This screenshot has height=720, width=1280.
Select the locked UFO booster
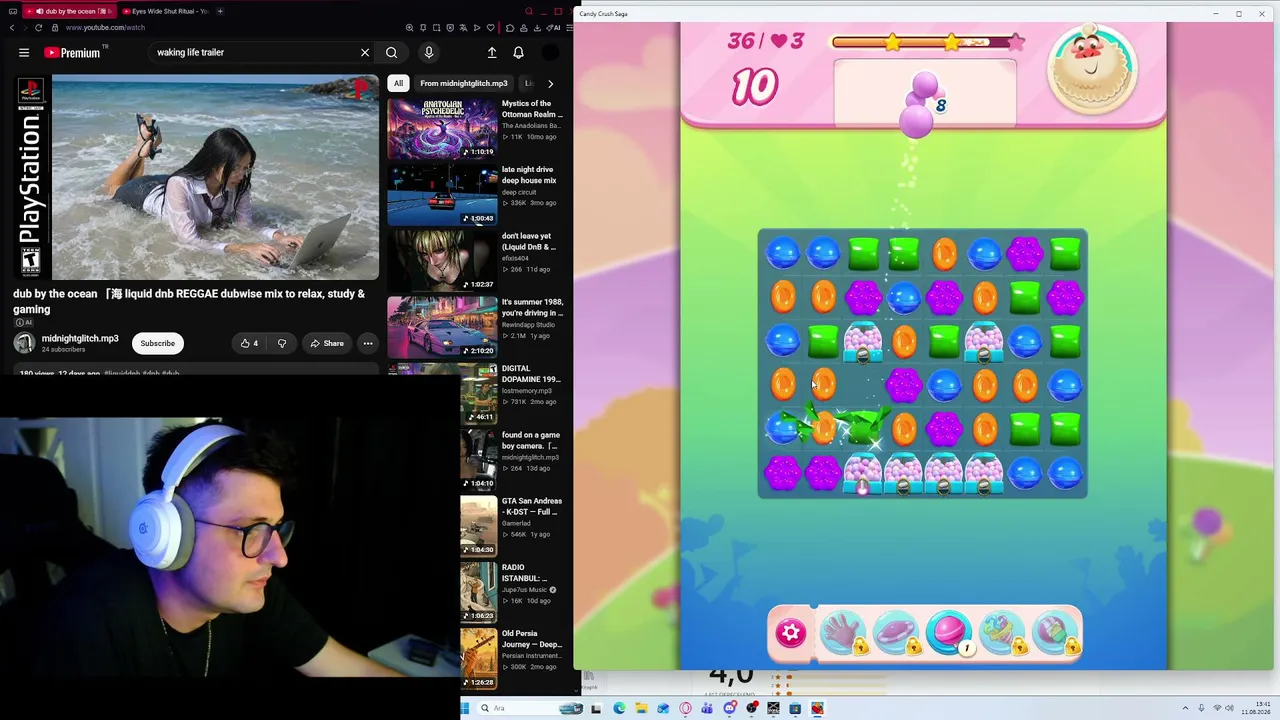896,634
